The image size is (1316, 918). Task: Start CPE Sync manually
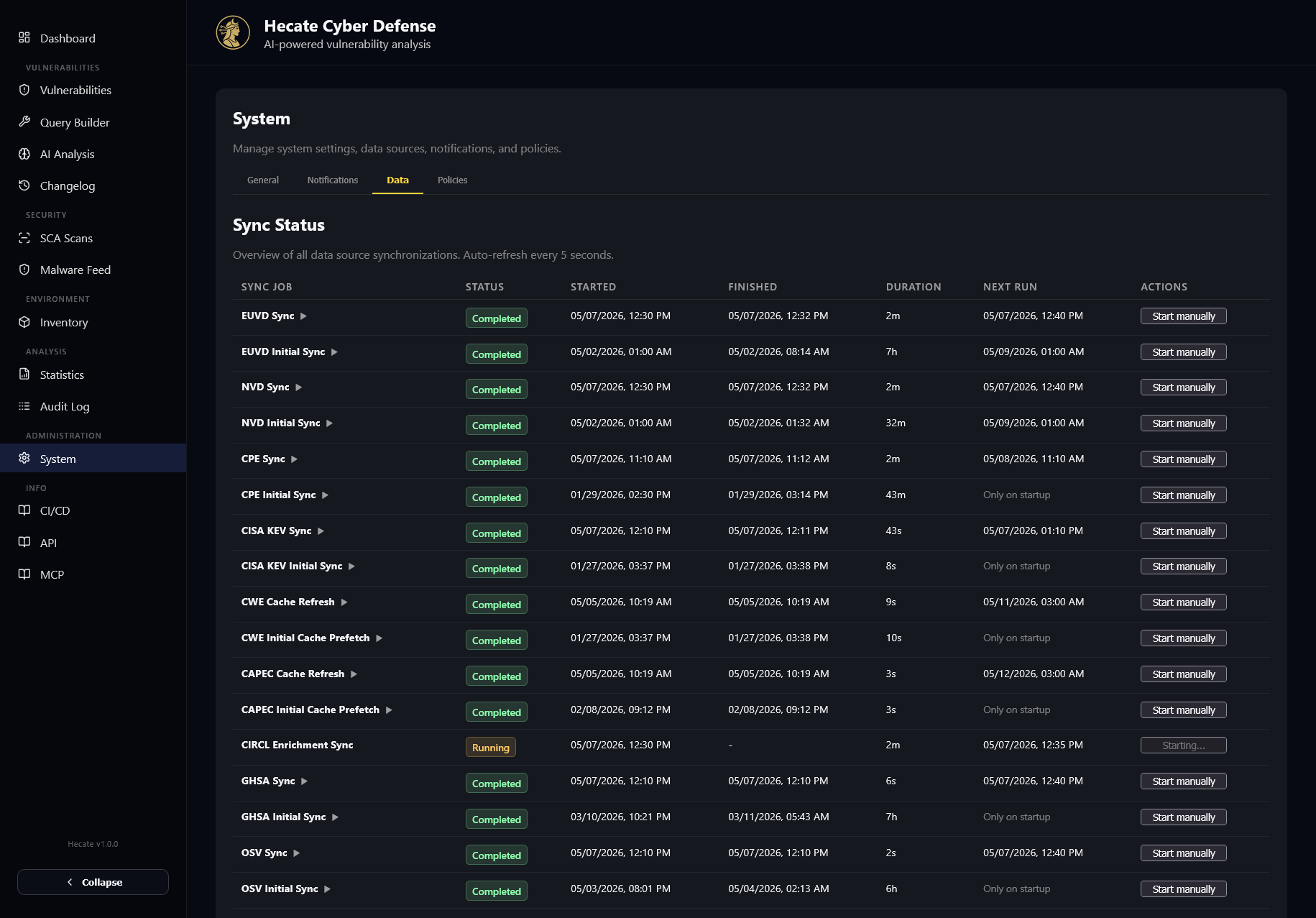pos(1183,459)
